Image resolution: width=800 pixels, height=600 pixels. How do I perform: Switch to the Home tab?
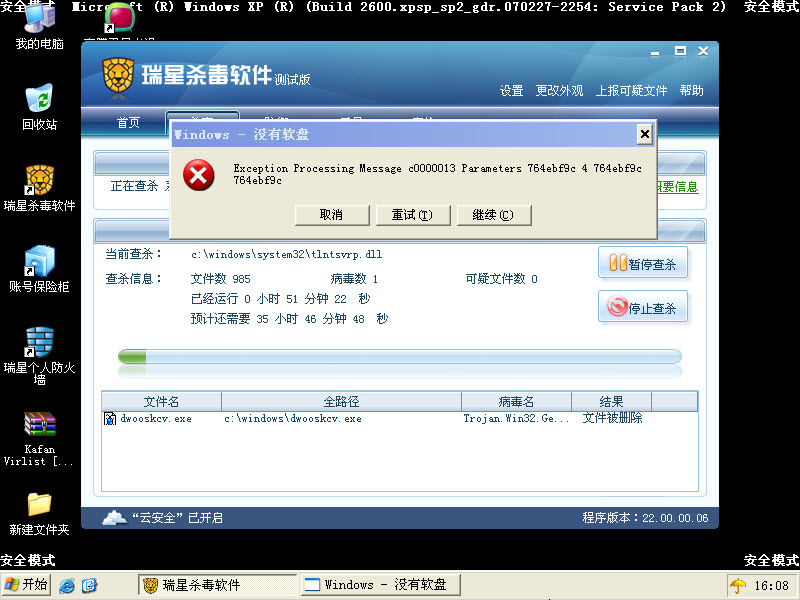coord(128,123)
